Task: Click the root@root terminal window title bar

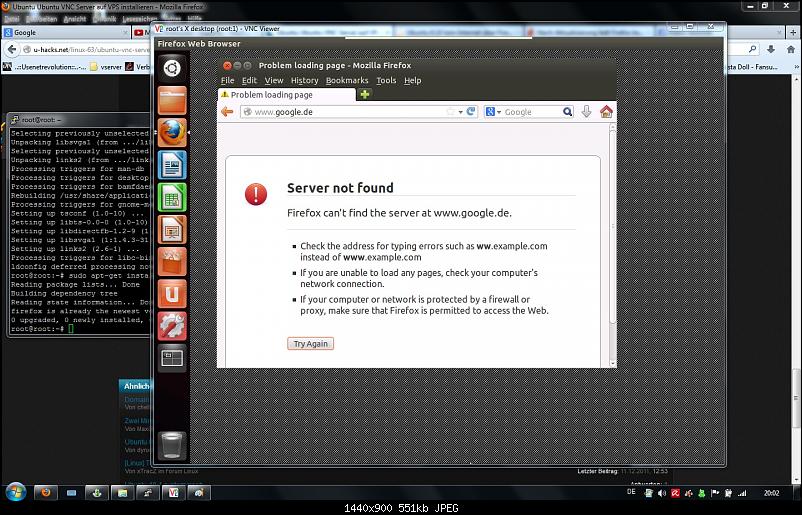Action: pyautogui.click(x=79, y=119)
